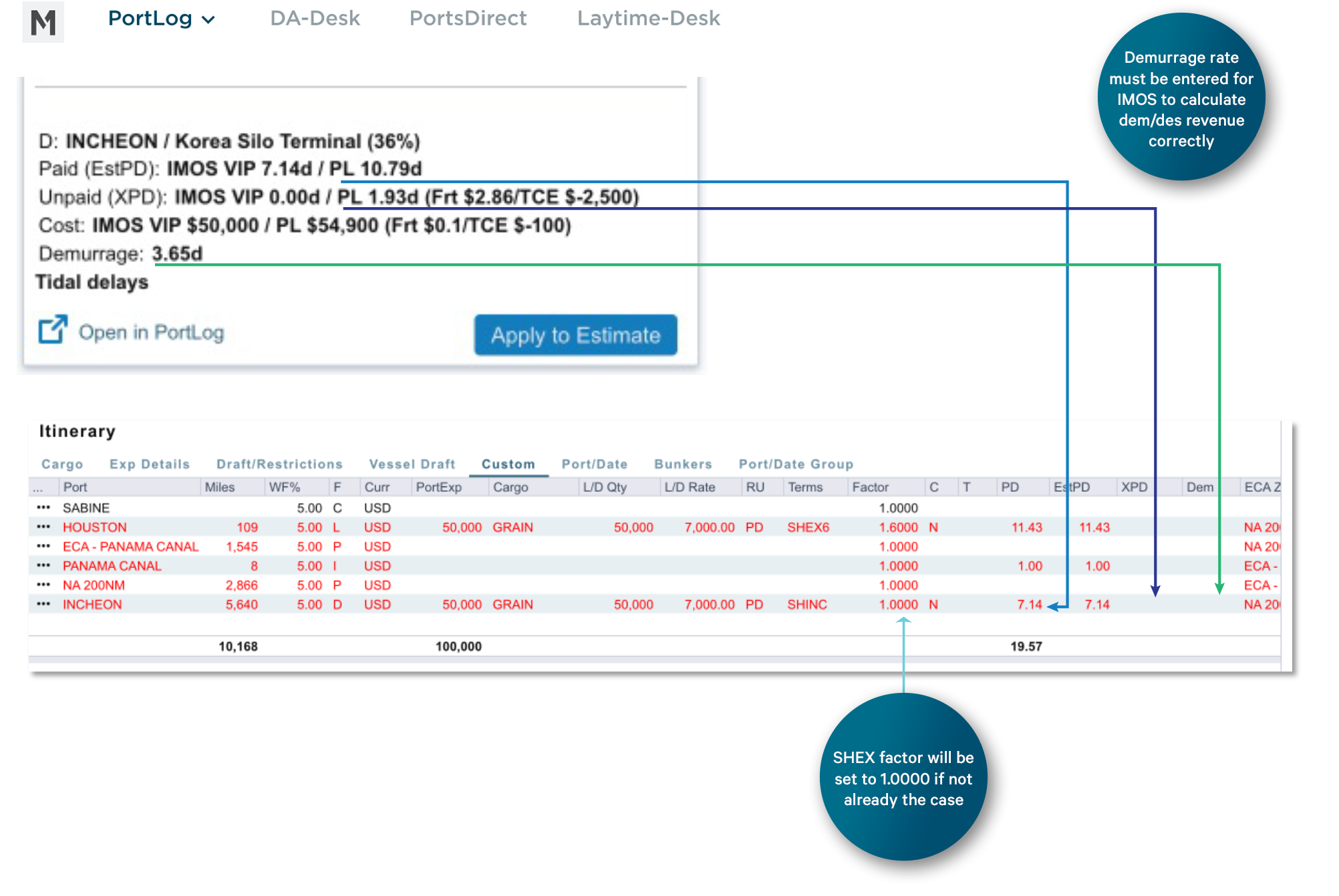Click the NA 200NM port cell
The image size is (1339, 896).
pyautogui.click(x=94, y=585)
